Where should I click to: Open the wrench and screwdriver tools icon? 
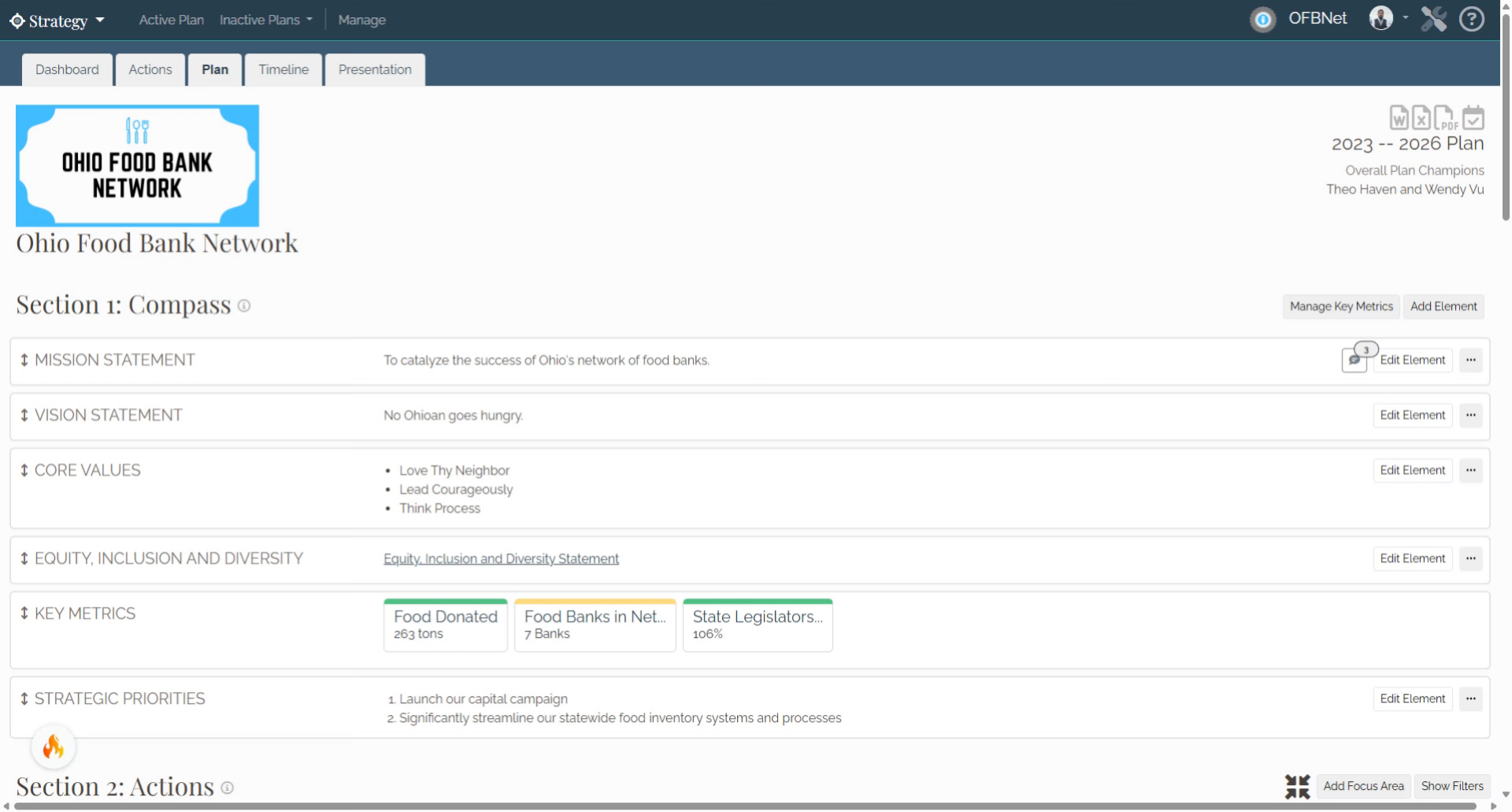tap(1434, 19)
